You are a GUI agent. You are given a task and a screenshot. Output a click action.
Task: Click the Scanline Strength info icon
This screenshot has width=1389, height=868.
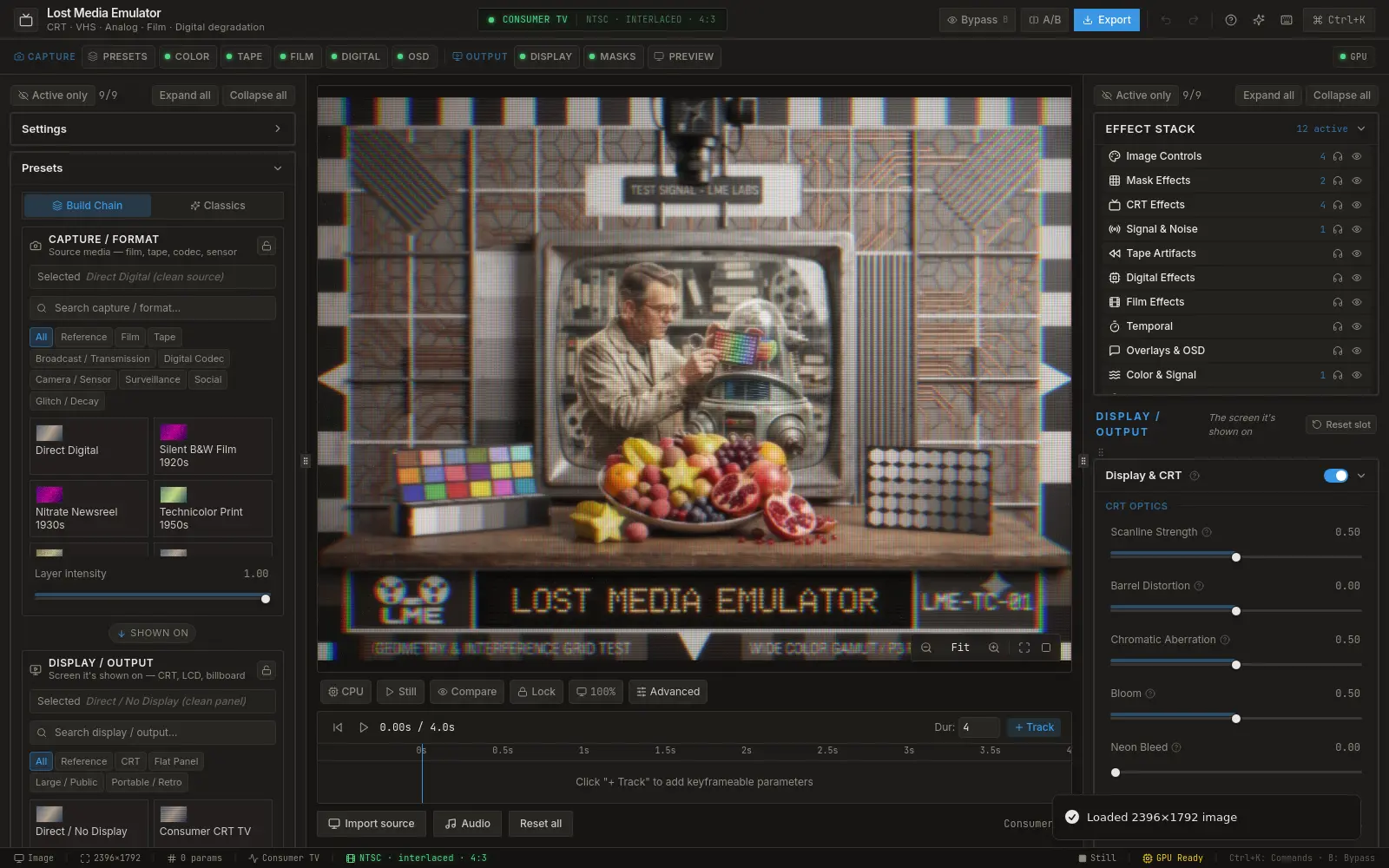coord(1207,532)
